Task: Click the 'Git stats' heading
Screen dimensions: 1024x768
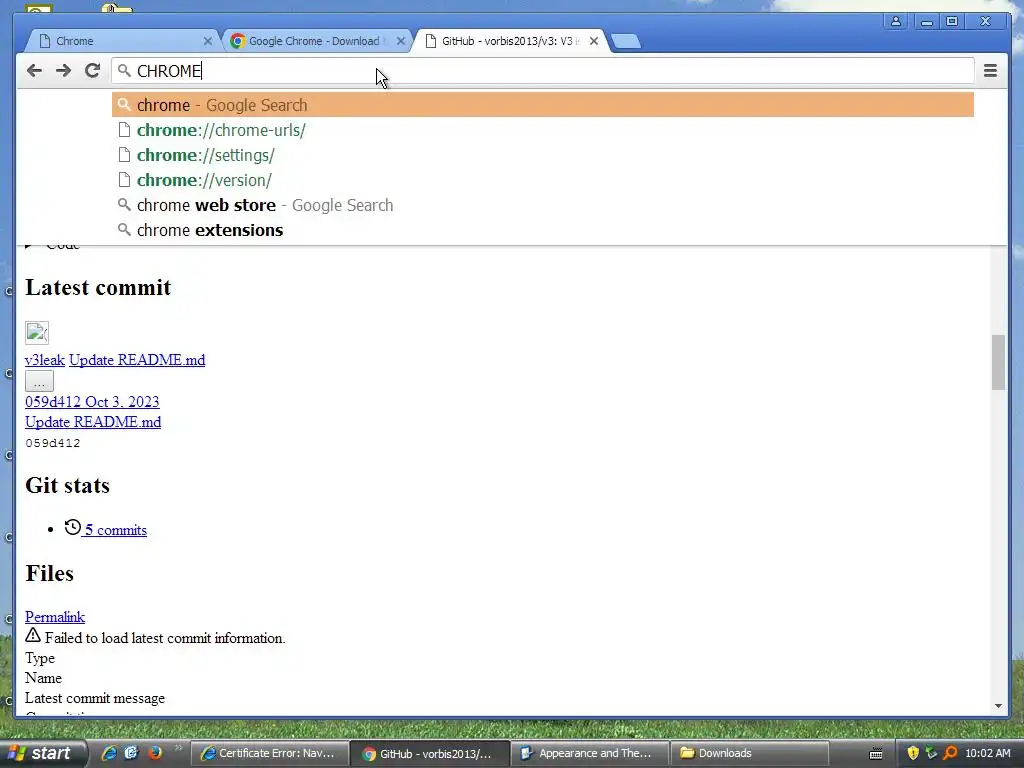Action: pos(67,485)
